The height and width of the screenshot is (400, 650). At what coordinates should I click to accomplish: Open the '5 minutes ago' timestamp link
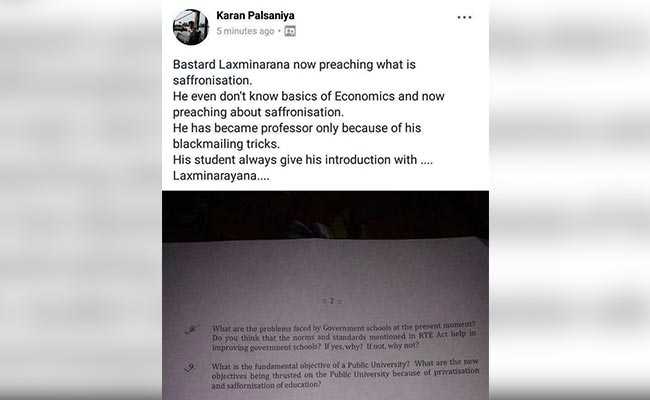coord(245,31)
